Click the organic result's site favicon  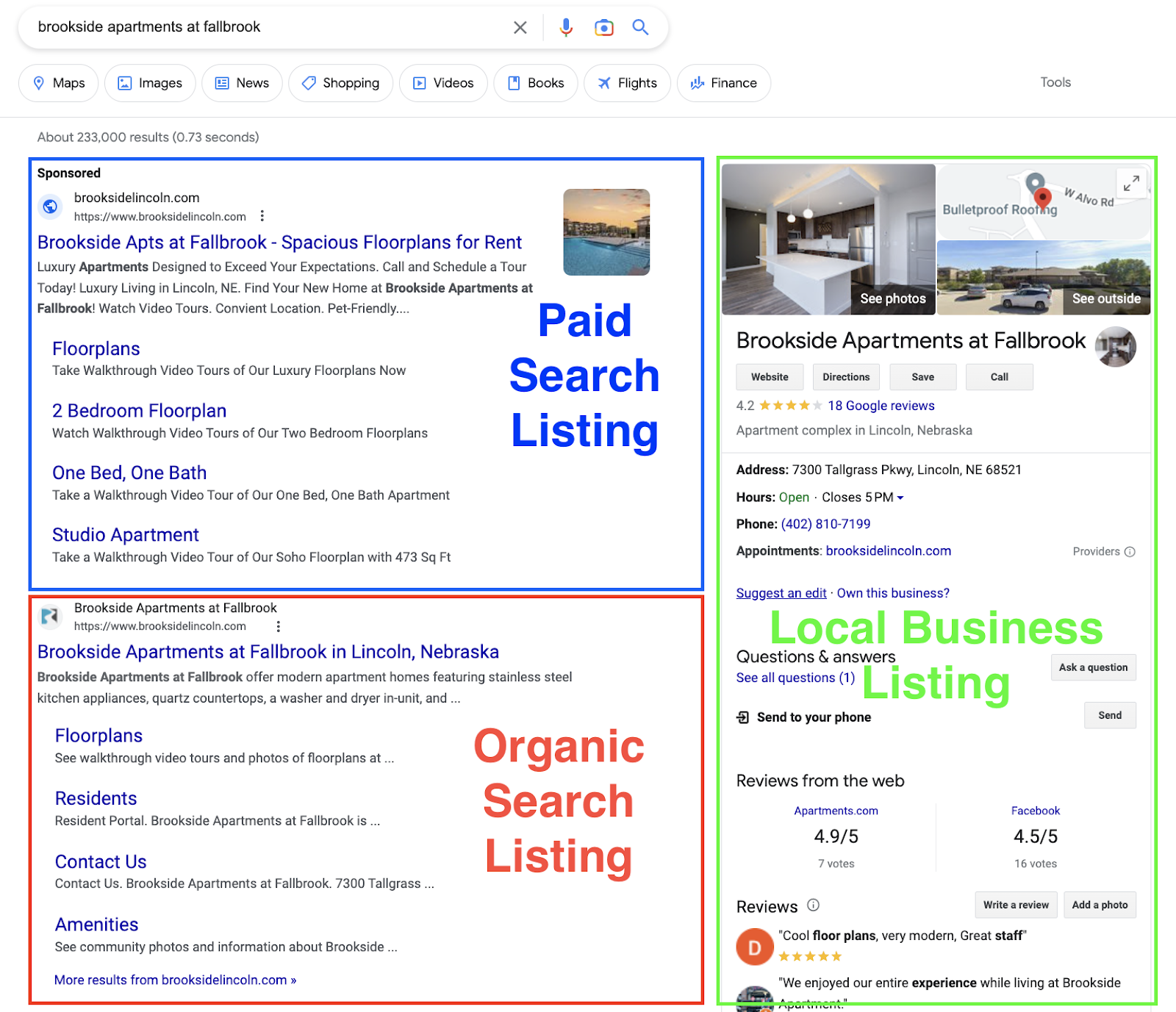pyautogui.click(x=50, y=616)
